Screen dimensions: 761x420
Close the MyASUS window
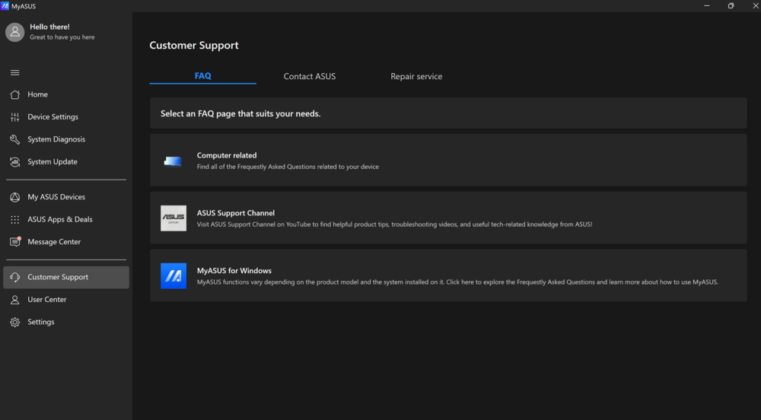tap(755, 6)
